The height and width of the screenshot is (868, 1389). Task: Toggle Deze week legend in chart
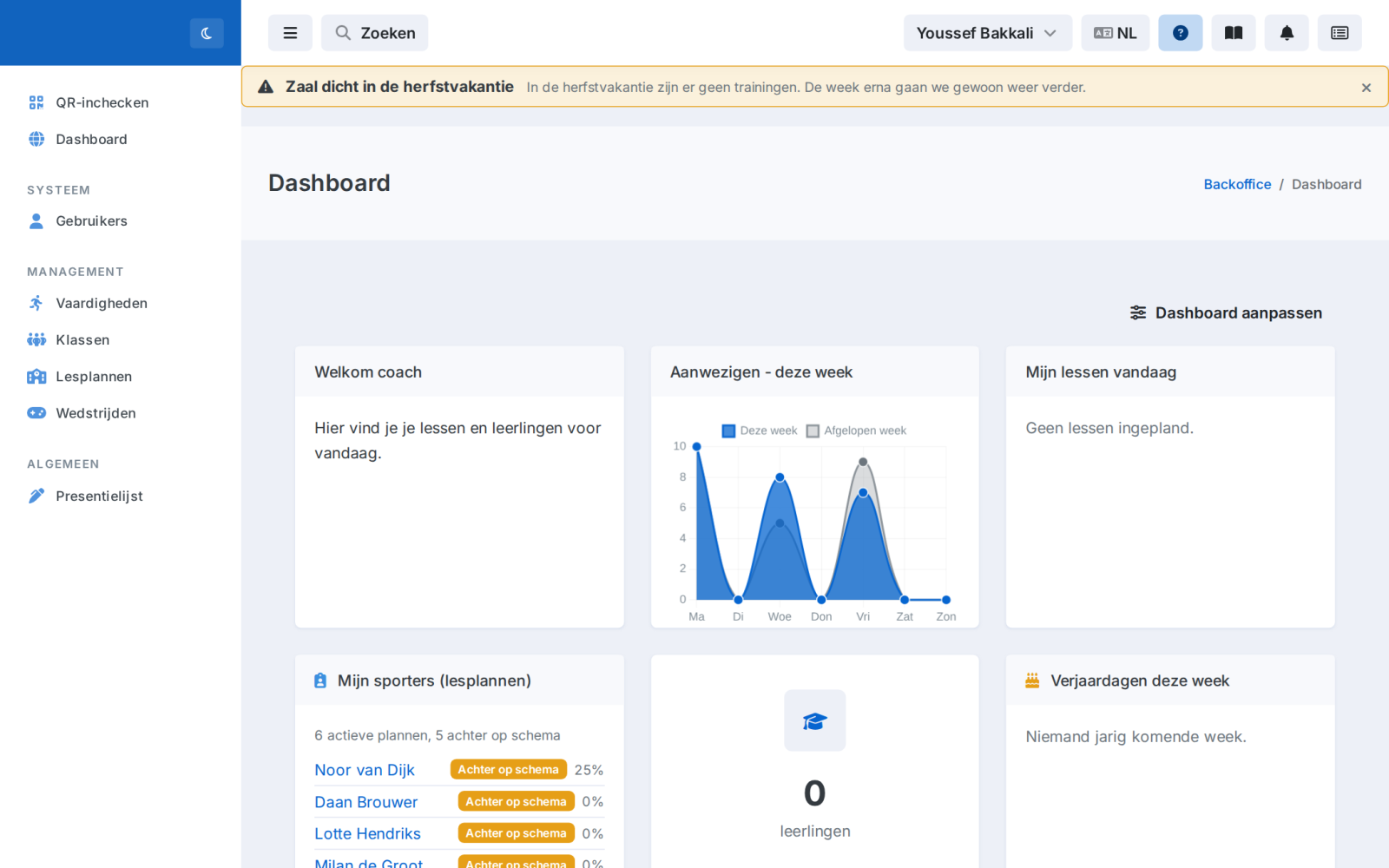[x=760, y=431]
